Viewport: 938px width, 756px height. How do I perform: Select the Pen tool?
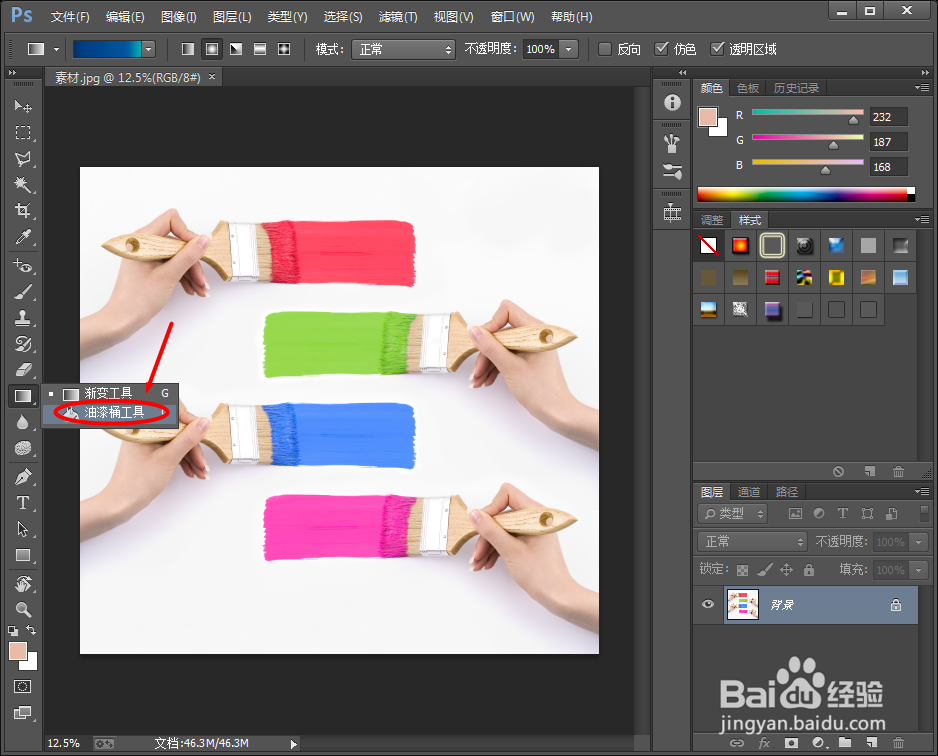(23, 477)
